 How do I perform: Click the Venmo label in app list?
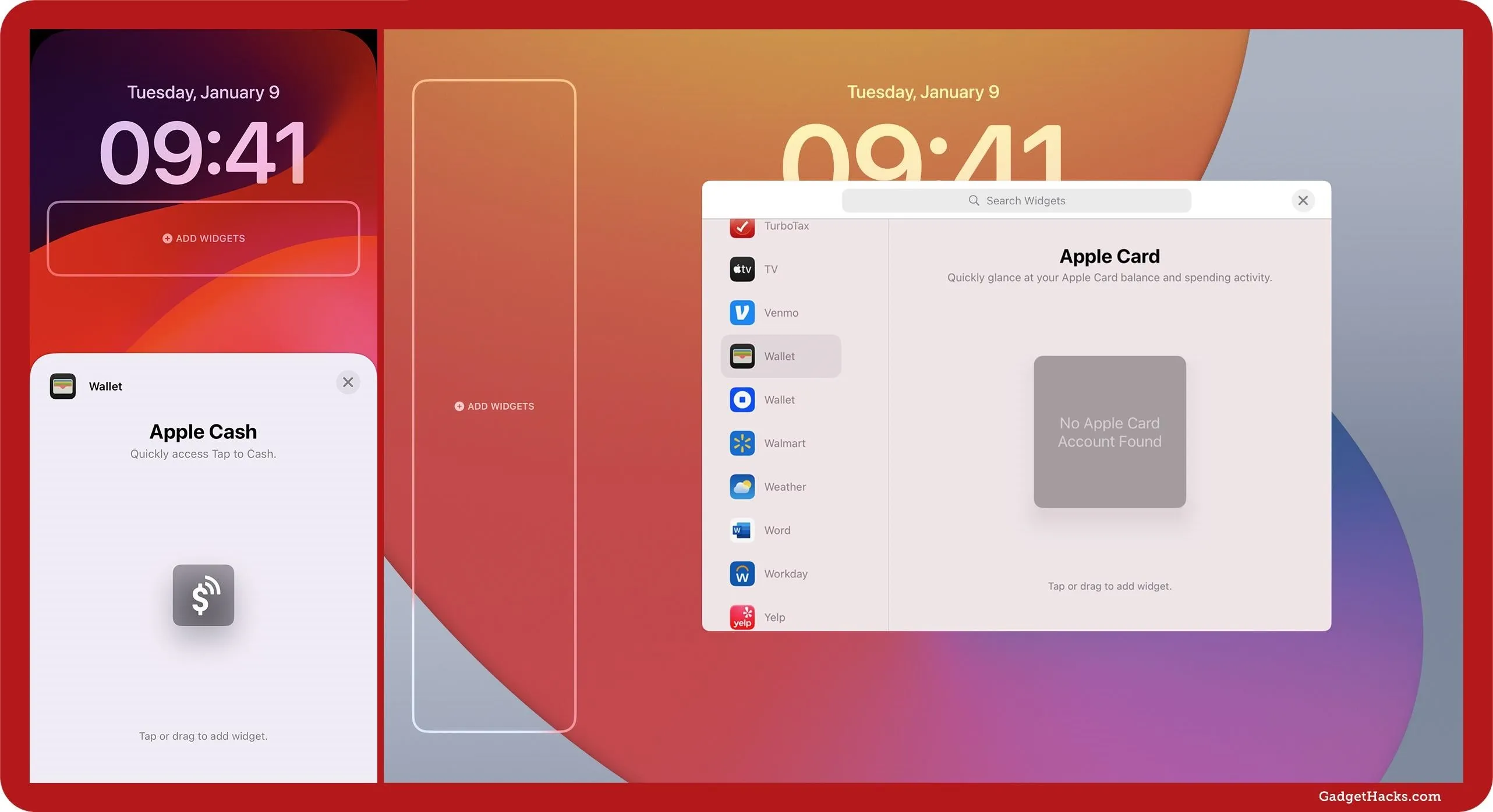(x=781, y=313)
